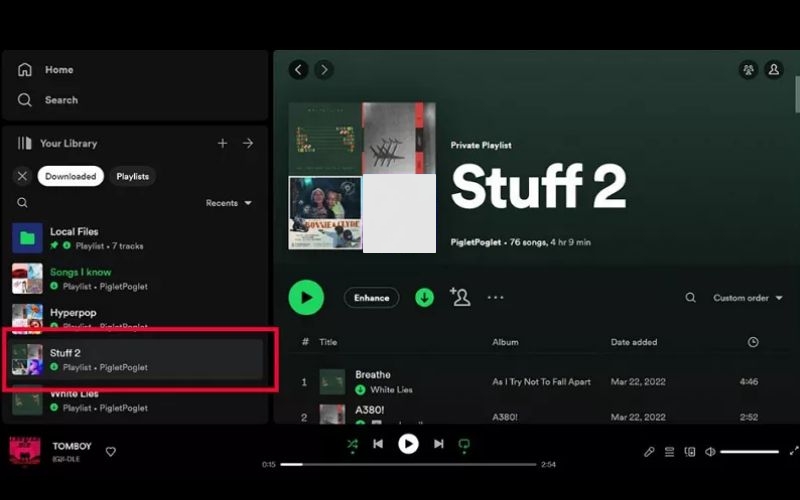Open Friend Activity icon at top right
Viewport: 800px width, 500px height.
click(x=748, y=69)
